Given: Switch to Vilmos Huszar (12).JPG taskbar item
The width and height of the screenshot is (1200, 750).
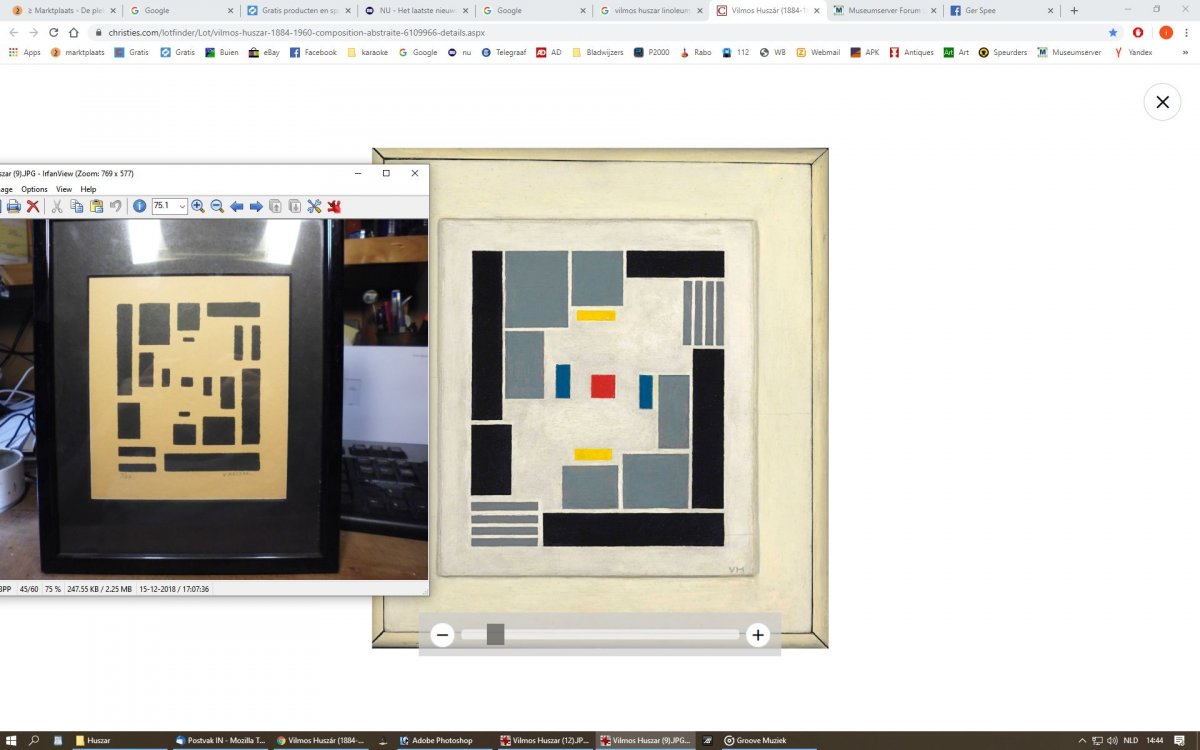Looking at the screenshot, I should click(546, 740).
